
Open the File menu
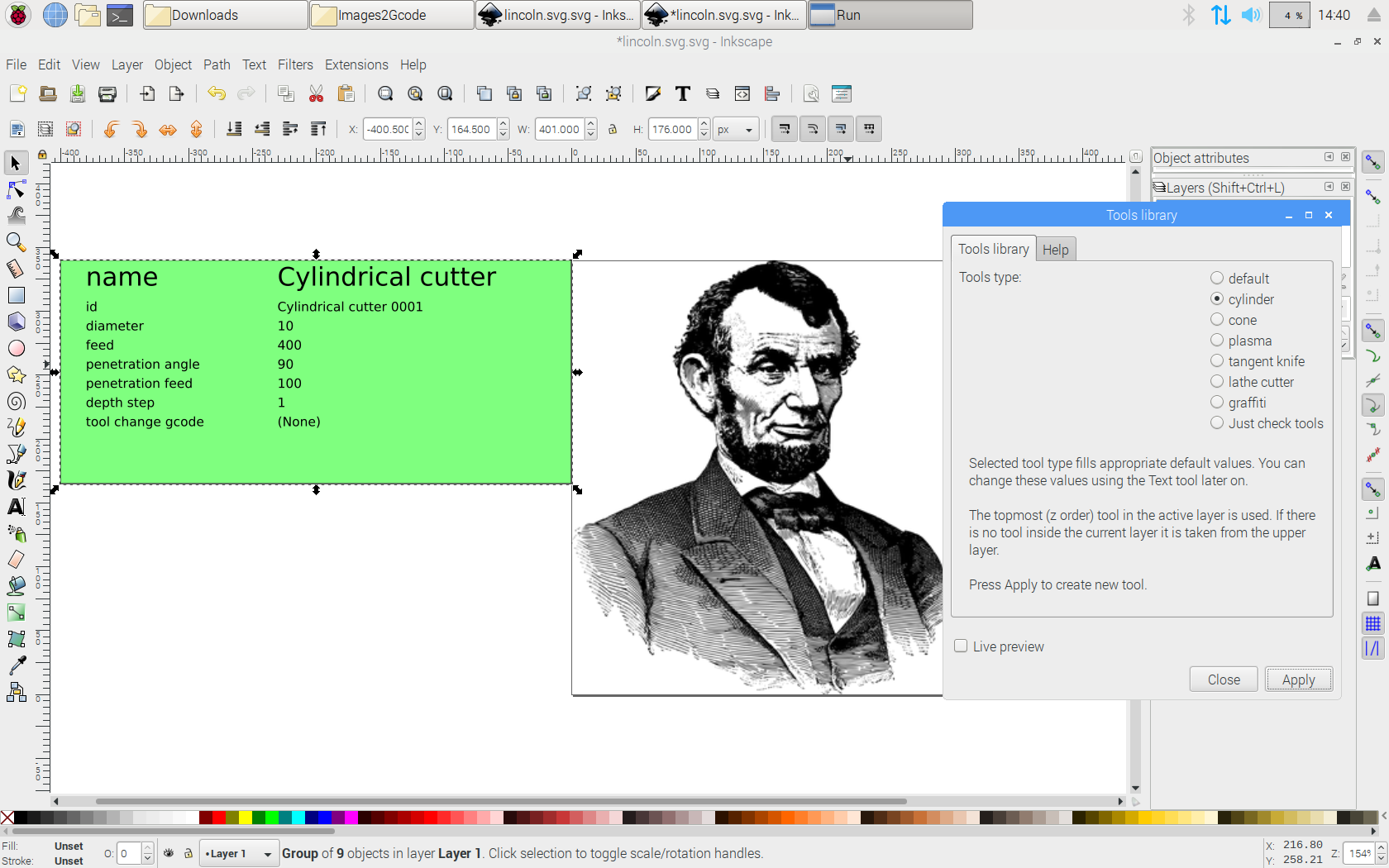(x=16, y=64)
